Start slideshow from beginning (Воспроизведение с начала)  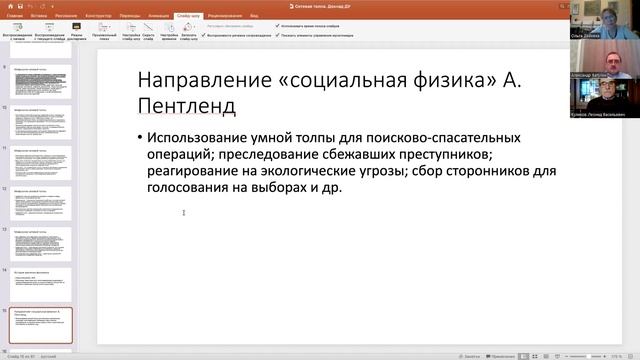(x=17, y=31)
